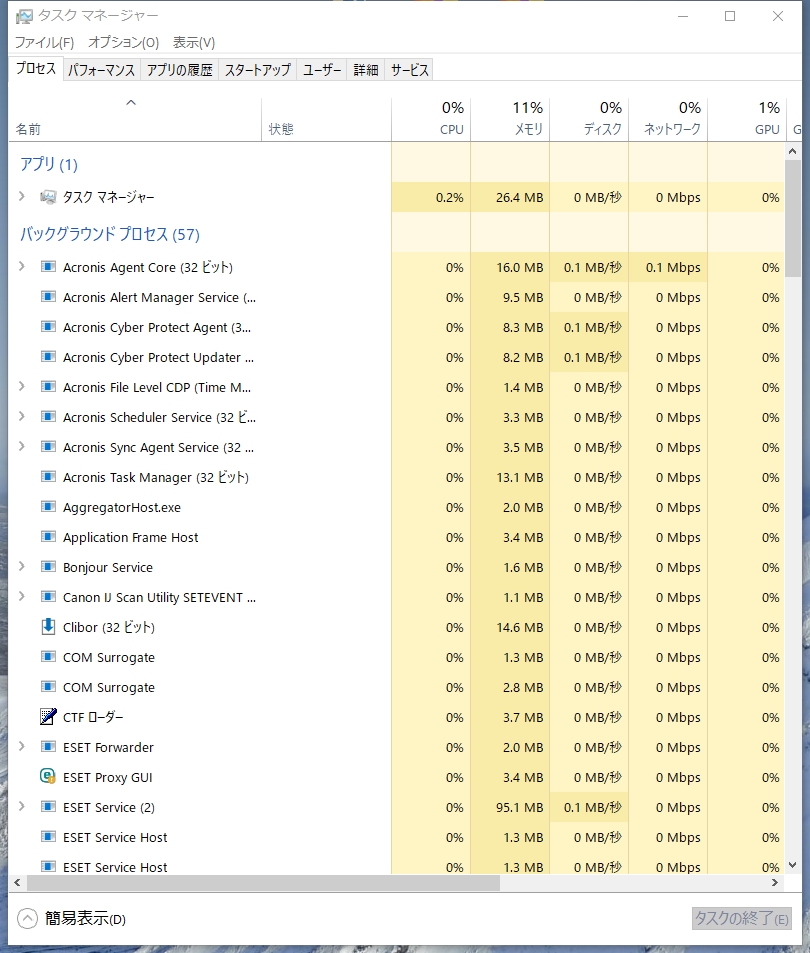Sort by the GPU column header
810x953 pixels.
[747, 120]
